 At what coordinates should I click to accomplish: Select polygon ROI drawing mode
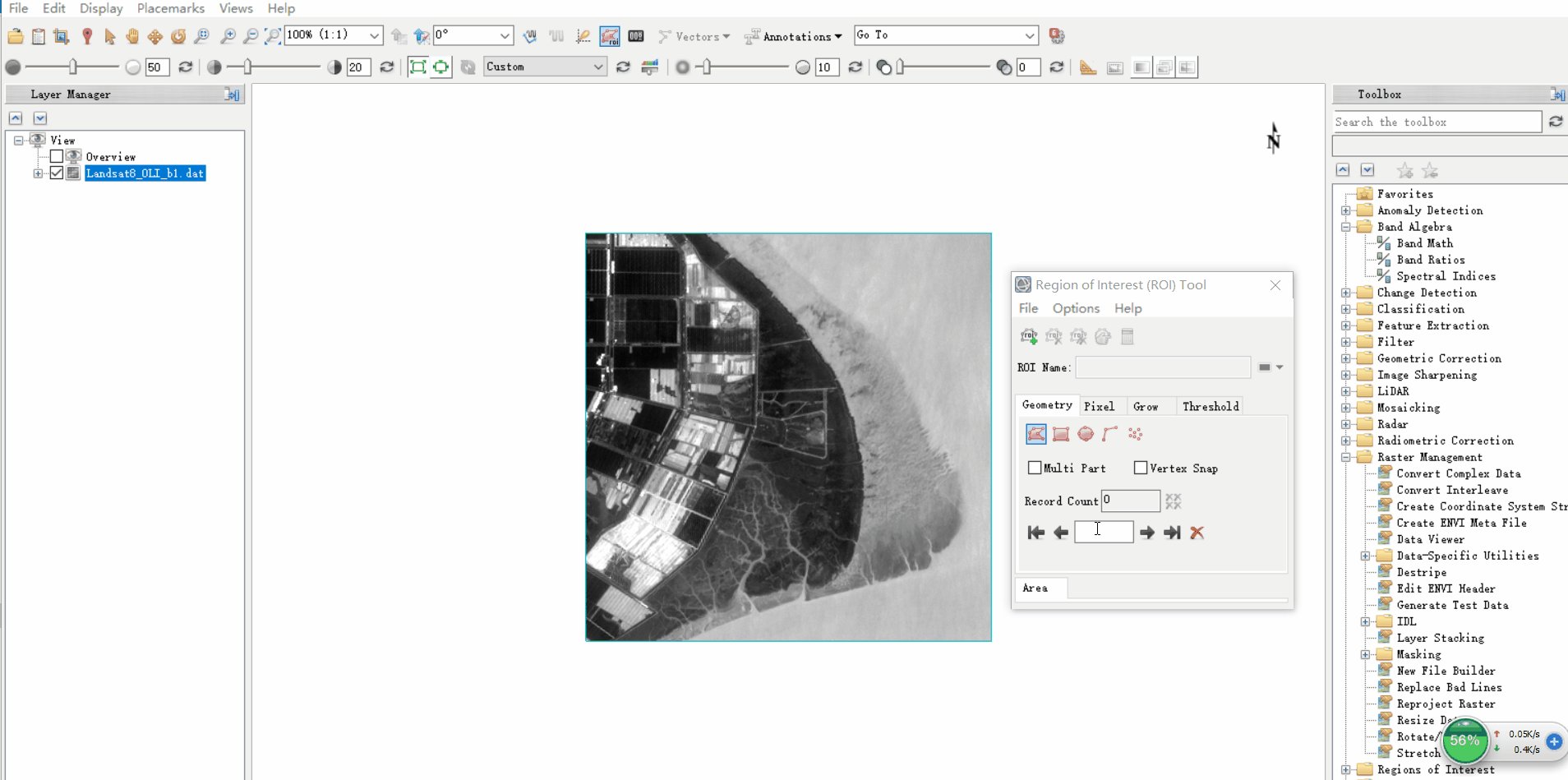coord(1036,434)
